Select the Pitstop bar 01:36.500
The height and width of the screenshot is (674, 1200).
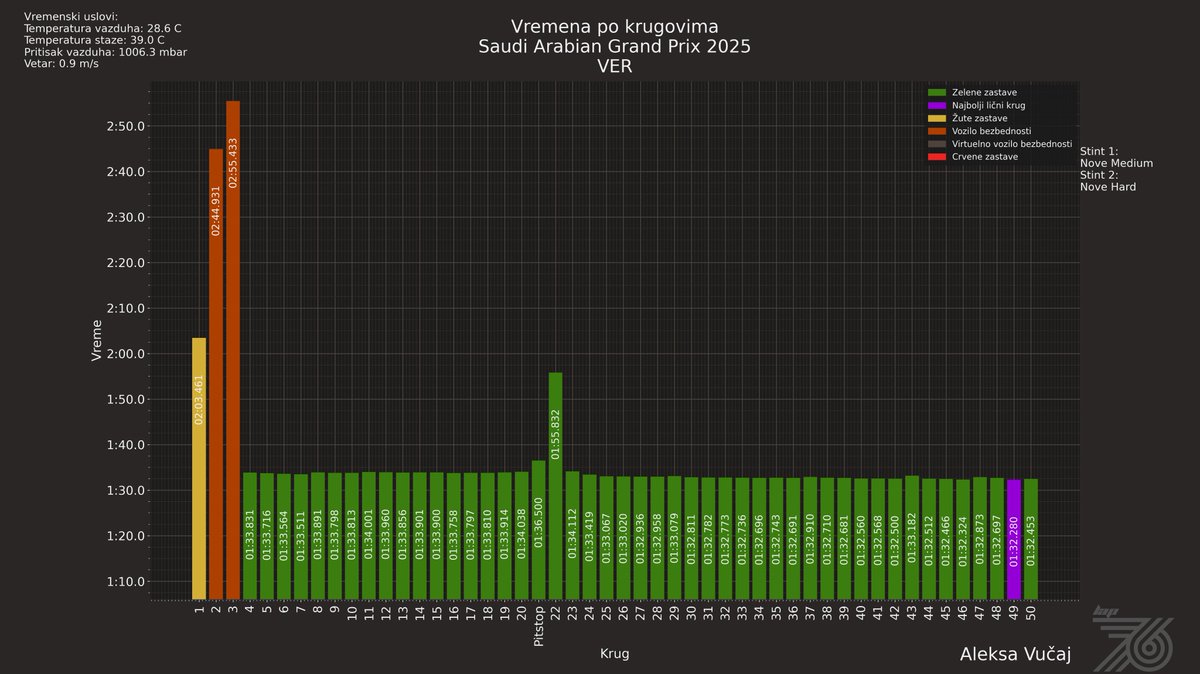pyautogui.click(x=538, y=530)
